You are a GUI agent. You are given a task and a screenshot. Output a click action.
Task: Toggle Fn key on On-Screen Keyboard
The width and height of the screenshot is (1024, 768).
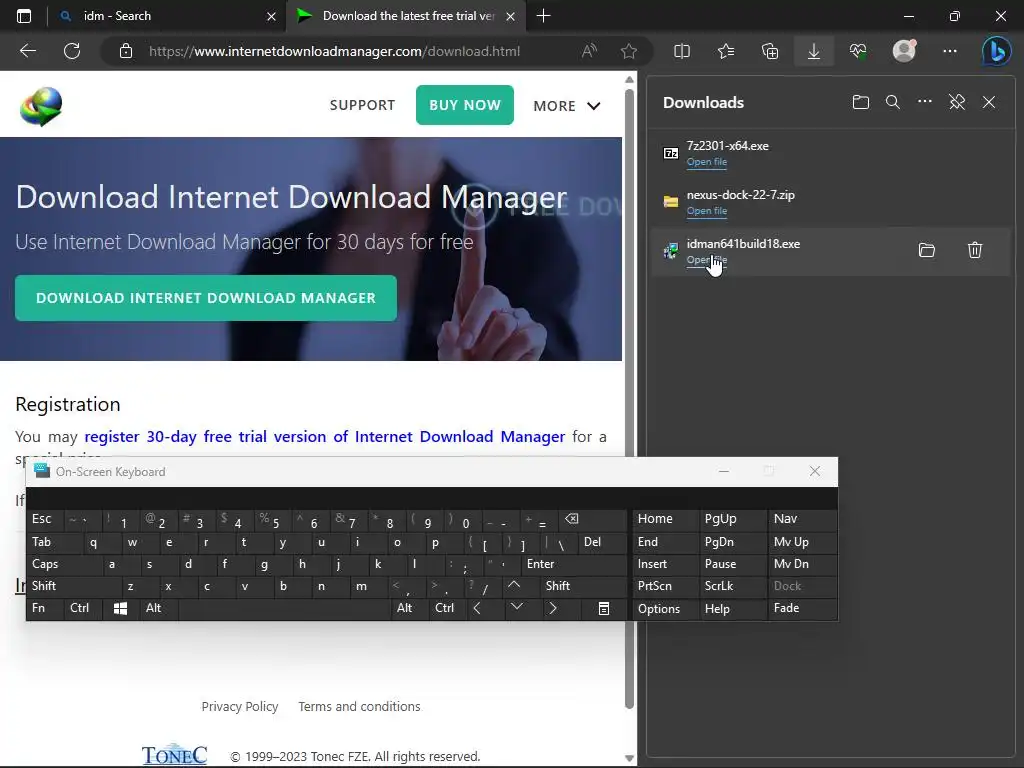pos(44,608)
